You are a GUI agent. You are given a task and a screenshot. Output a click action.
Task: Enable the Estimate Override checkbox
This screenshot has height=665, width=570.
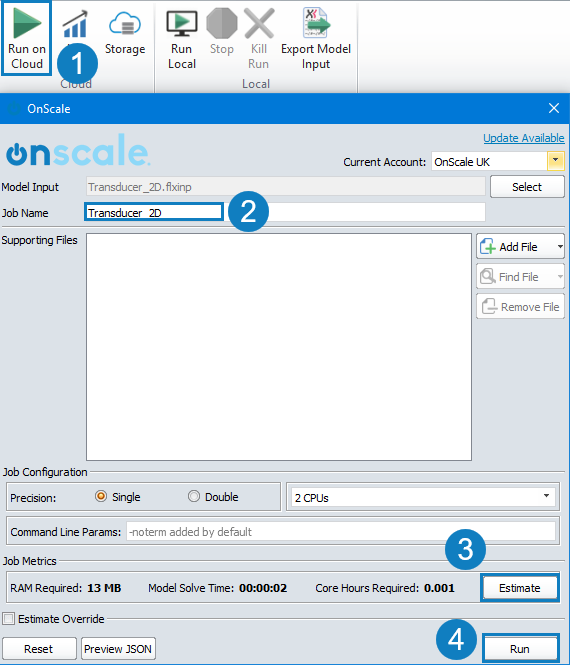point(8,619)
